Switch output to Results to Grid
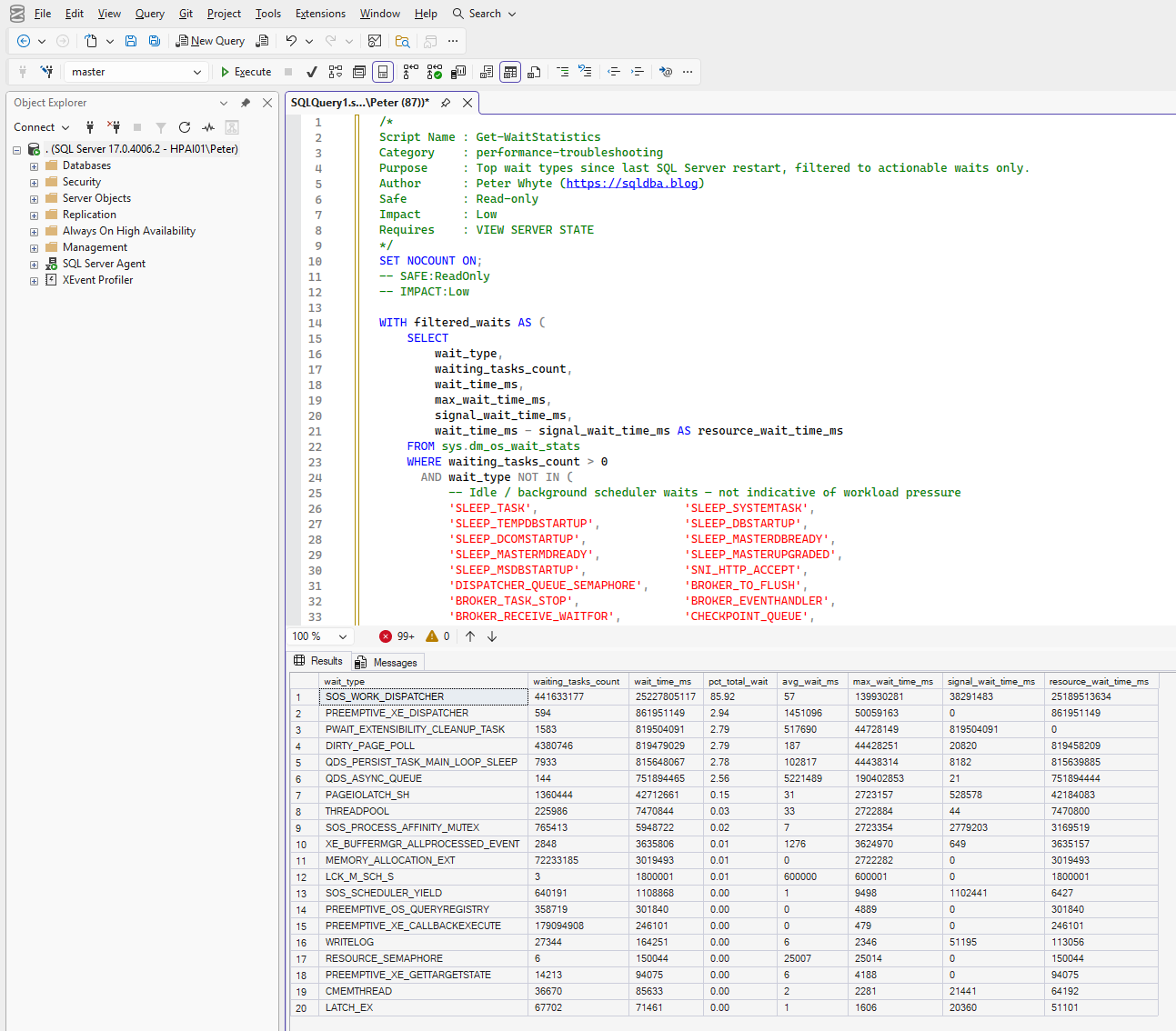Viewport: 1176px width, 1031px height. tap(510, 72)
